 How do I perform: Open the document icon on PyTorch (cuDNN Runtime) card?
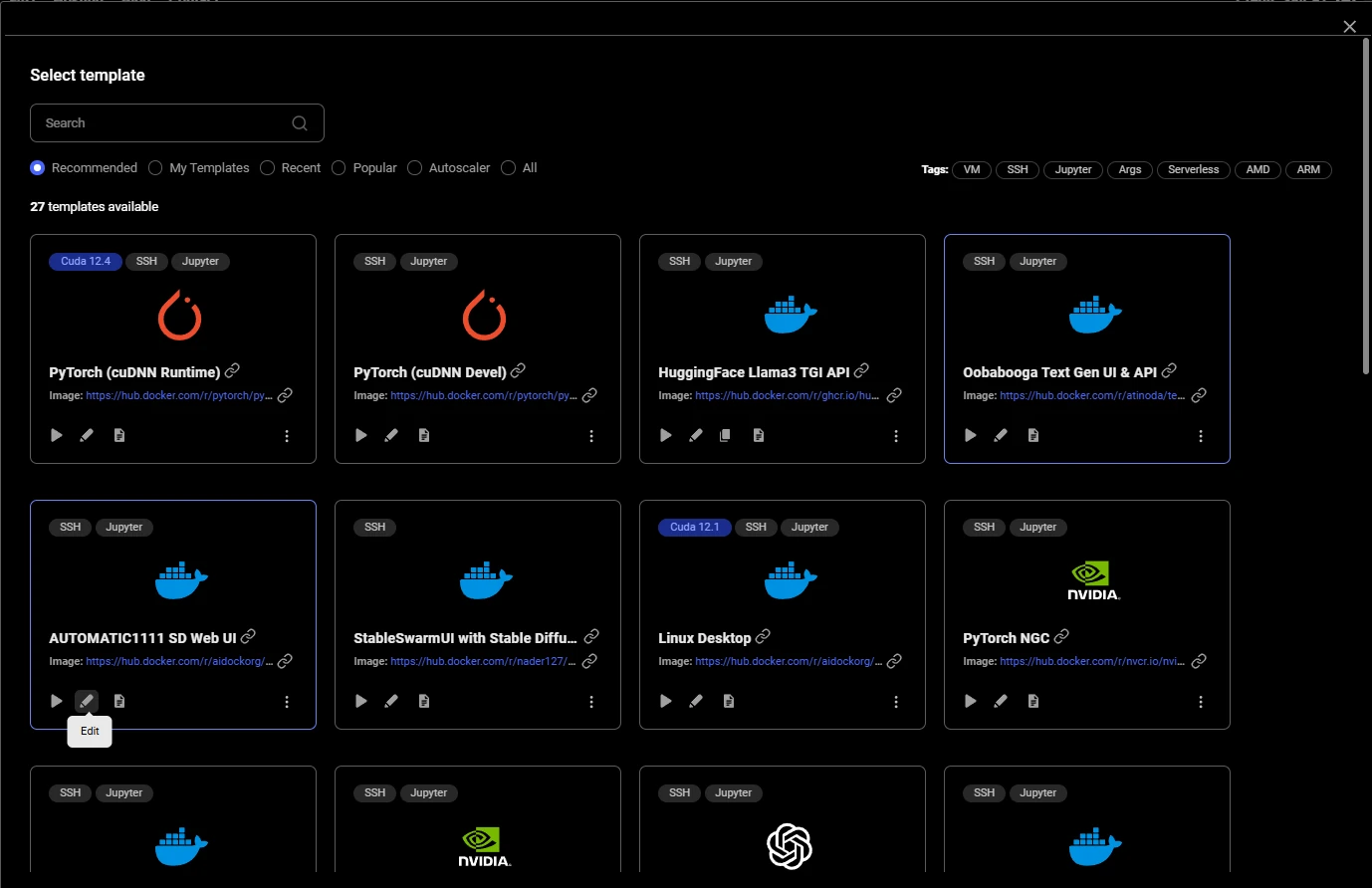pos(119,435)
